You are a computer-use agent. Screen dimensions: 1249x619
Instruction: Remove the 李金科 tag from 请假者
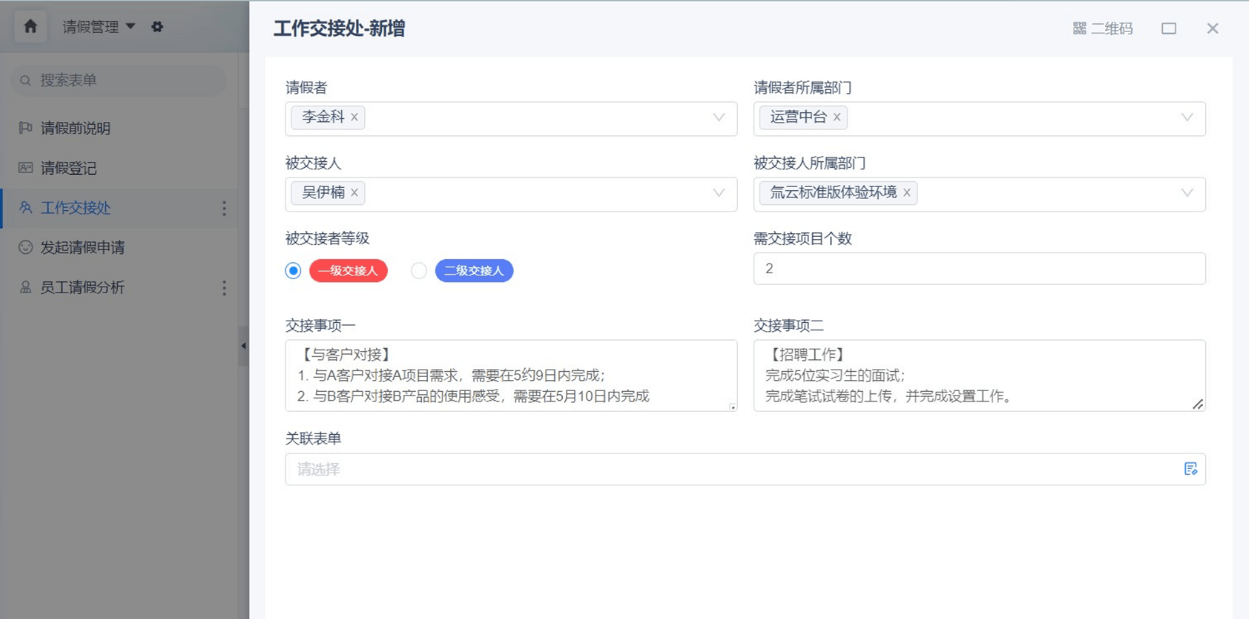(354, 117)
